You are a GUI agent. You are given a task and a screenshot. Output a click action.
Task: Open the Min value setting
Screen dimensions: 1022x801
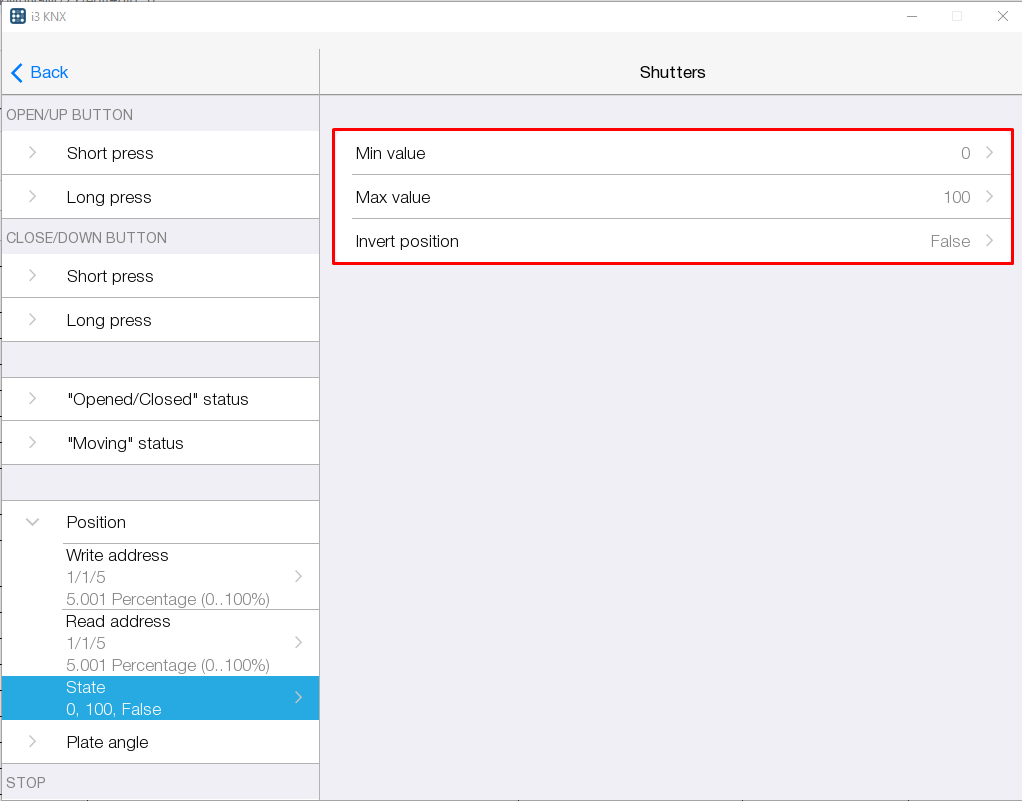click(672, 153)
